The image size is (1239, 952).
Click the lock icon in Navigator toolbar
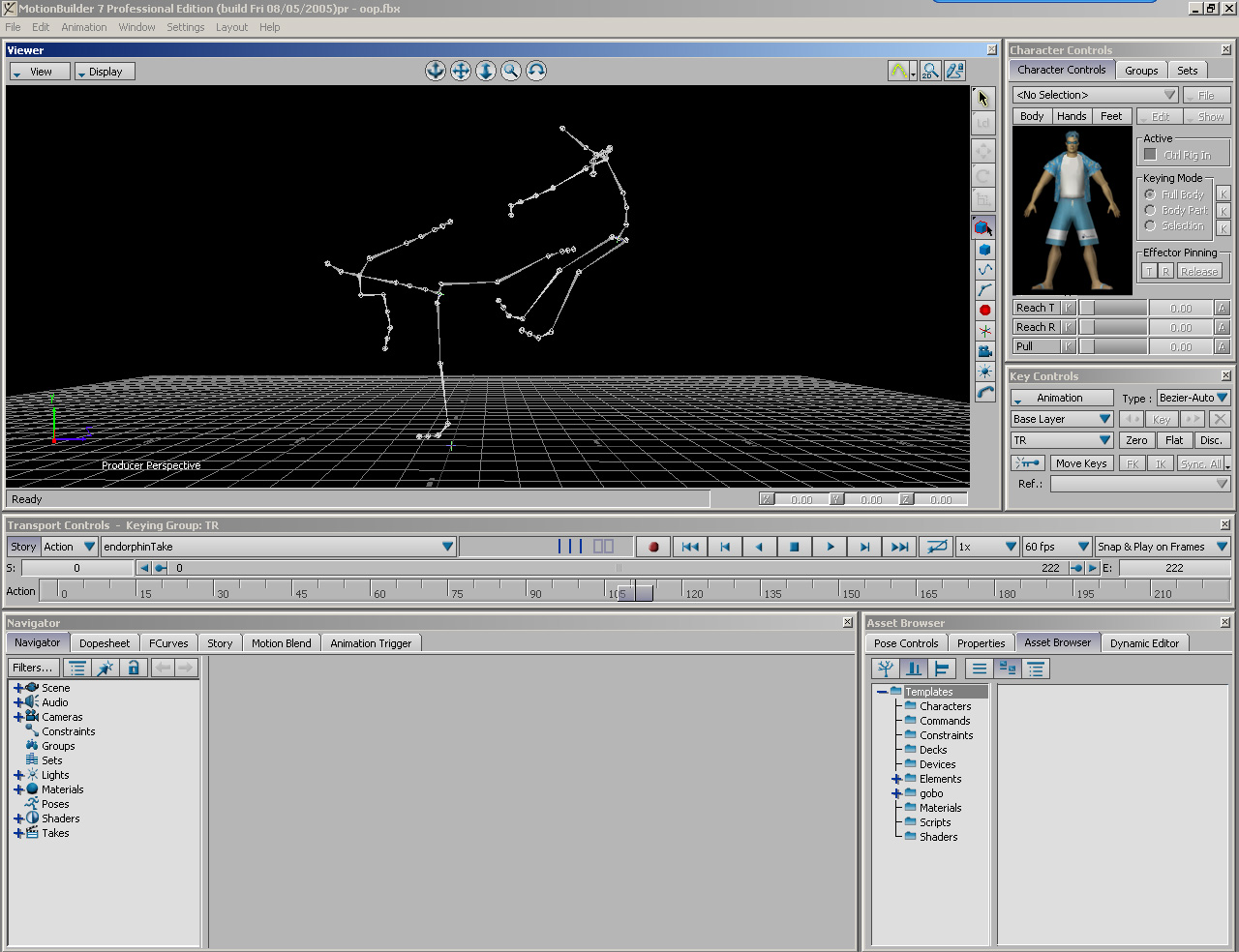point(134,668)
